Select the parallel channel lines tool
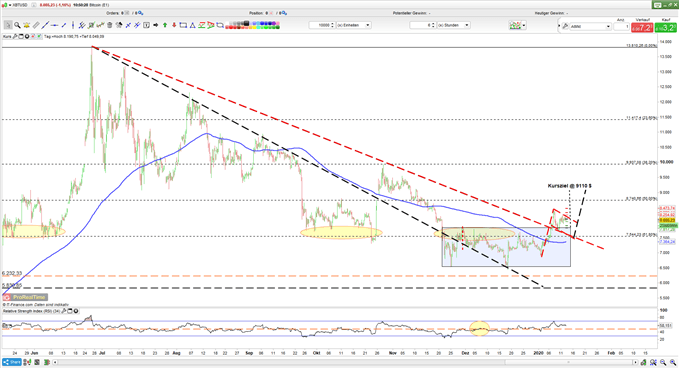The width and height of the screenshot is (679, 368). (82, 25)
